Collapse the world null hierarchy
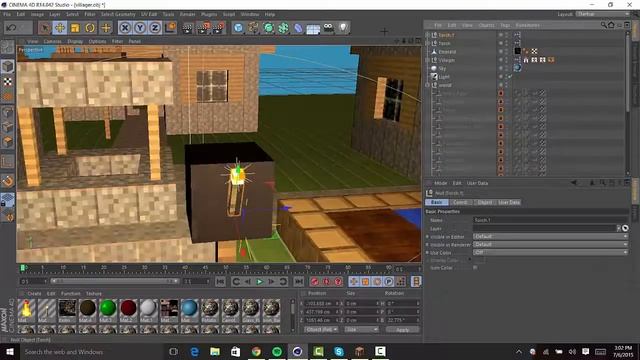Screen dimensions: 640x360 tap(427, 85)
